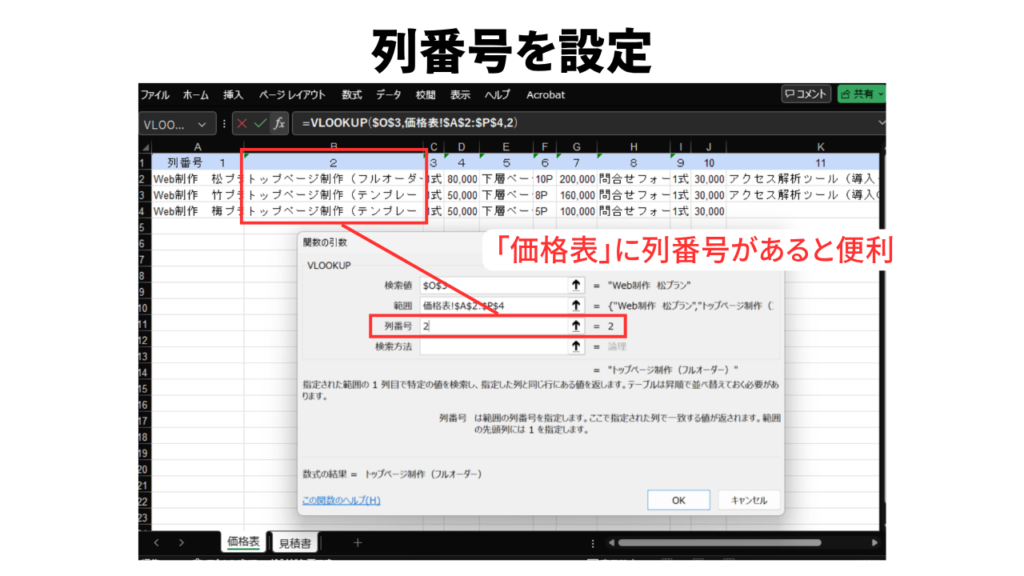1024x576 pixels.
Task: Click the header cell with value 8
Action: (633, 163)
